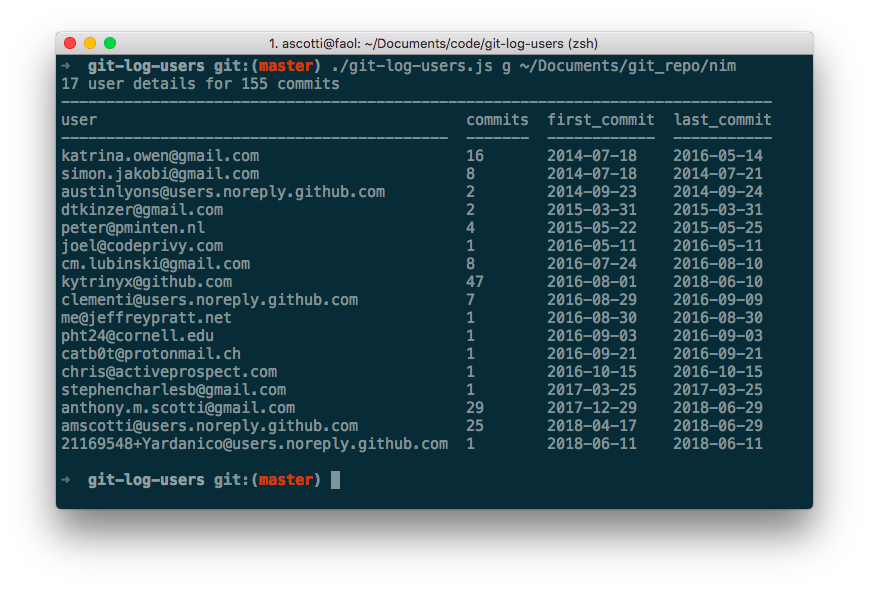Click commit count 47 for kytrinyx
Image resolution: width=869 pixels, height=589 pixels.
click(475, 282)
